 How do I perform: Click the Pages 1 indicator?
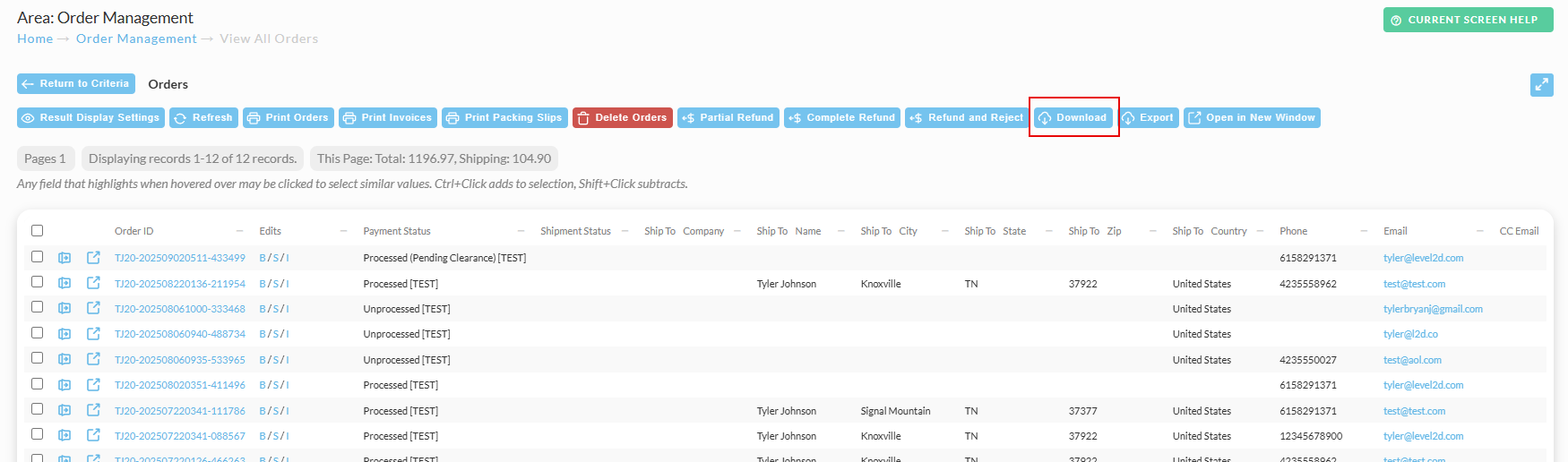[45, 158]
